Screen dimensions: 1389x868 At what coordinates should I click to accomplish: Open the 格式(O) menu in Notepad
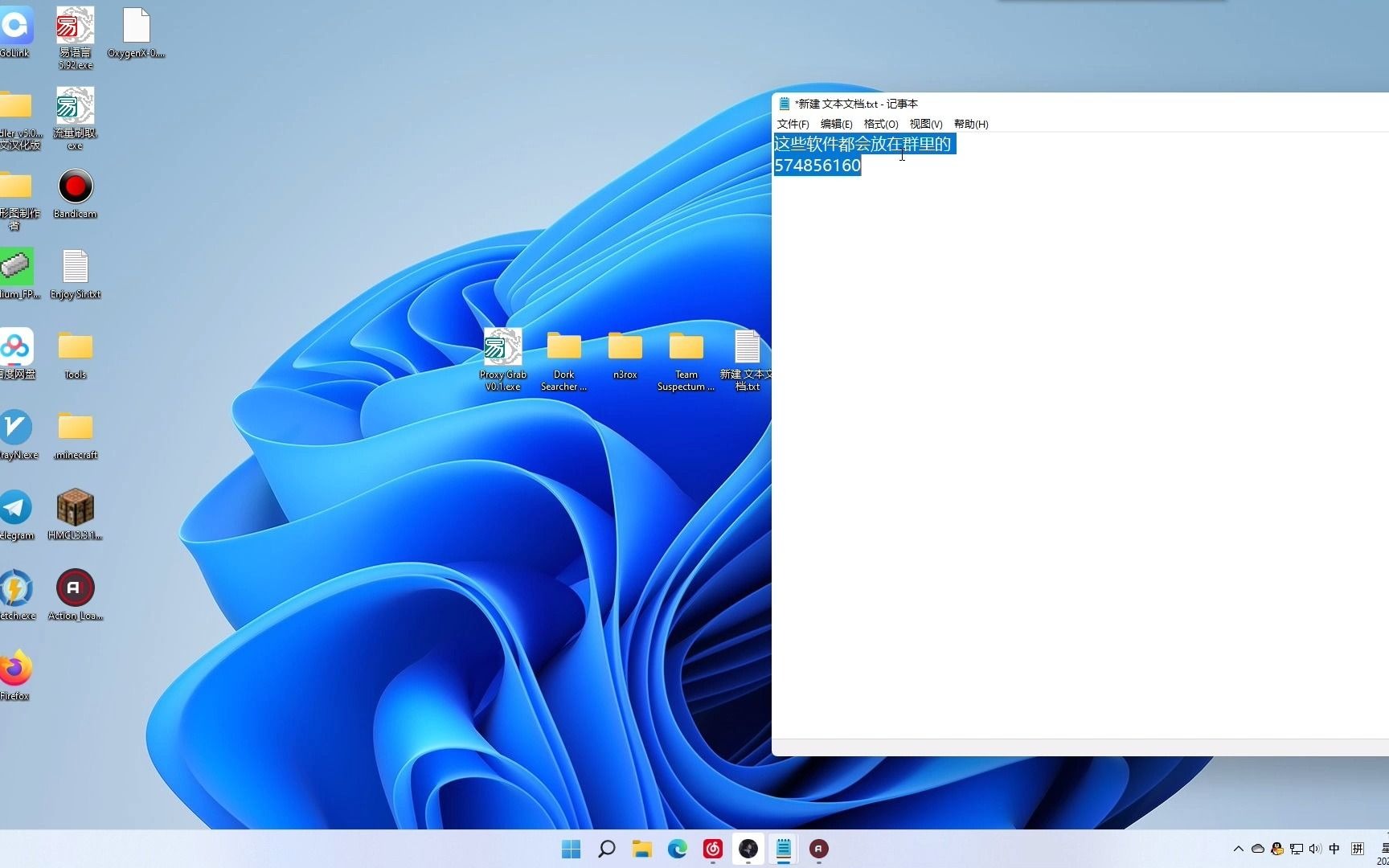click(x=881, y=124)
